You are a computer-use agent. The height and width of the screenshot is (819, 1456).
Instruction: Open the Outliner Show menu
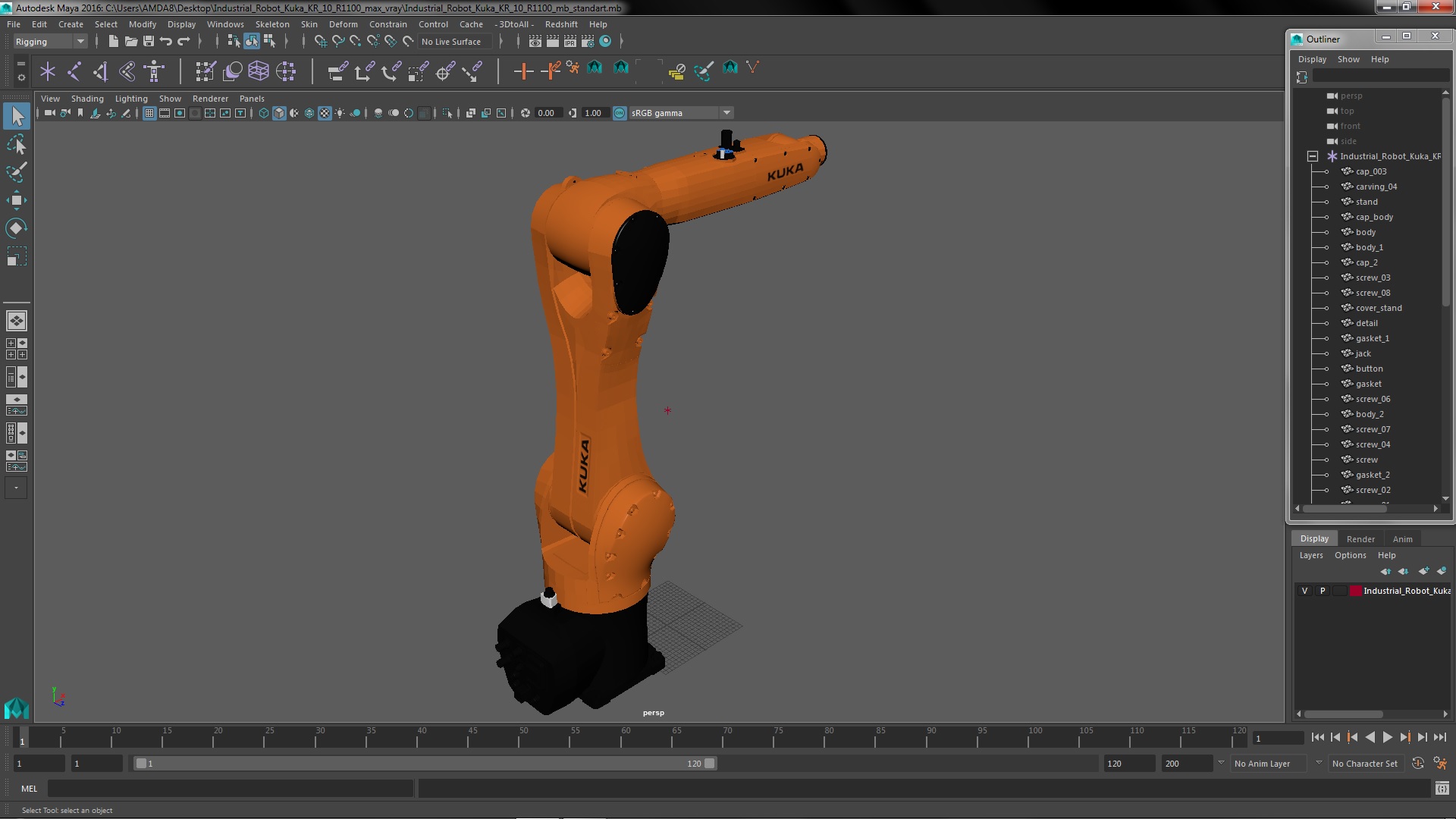(1348, 59)
